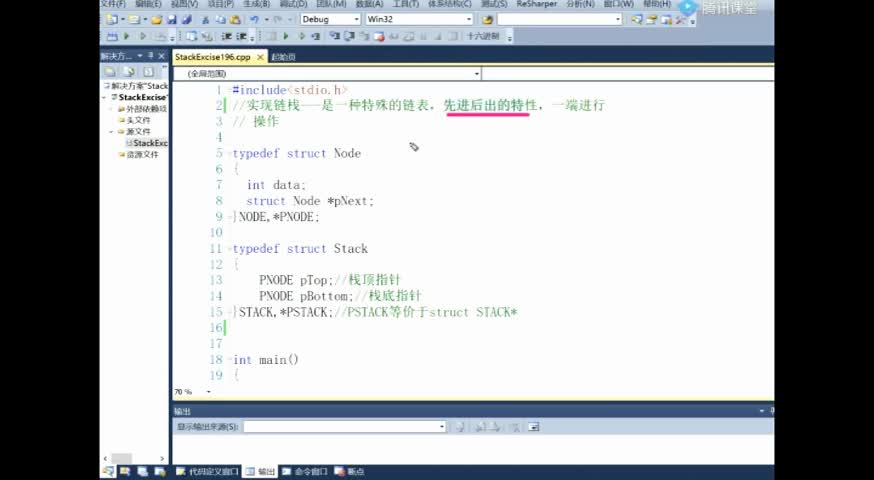
Task: Click the breakpoints window icon with red dot in debug toolbar
Action: point(379,36)
